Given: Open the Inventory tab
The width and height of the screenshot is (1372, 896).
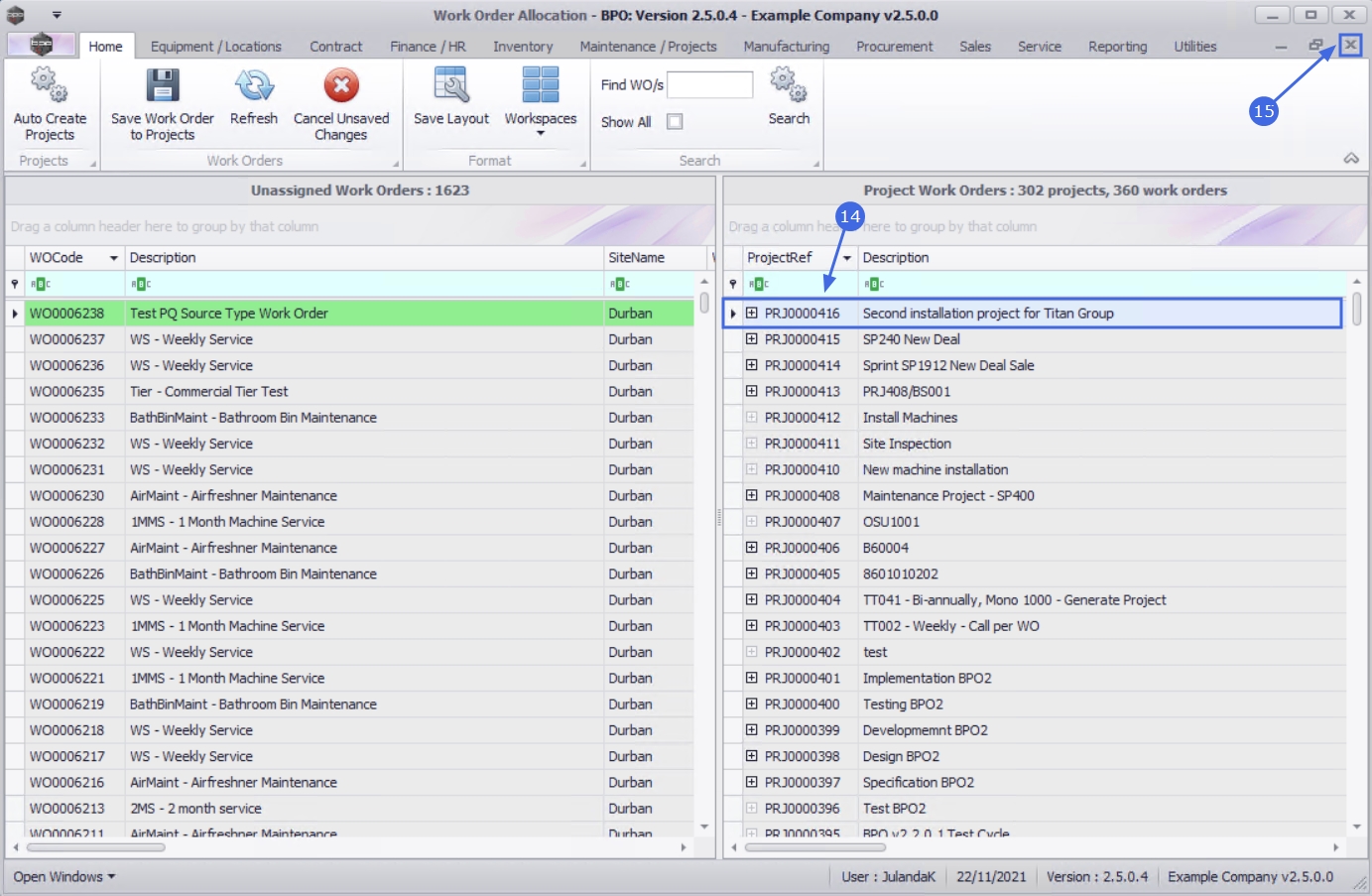Looking at the screenshot, I should point(523,47).
